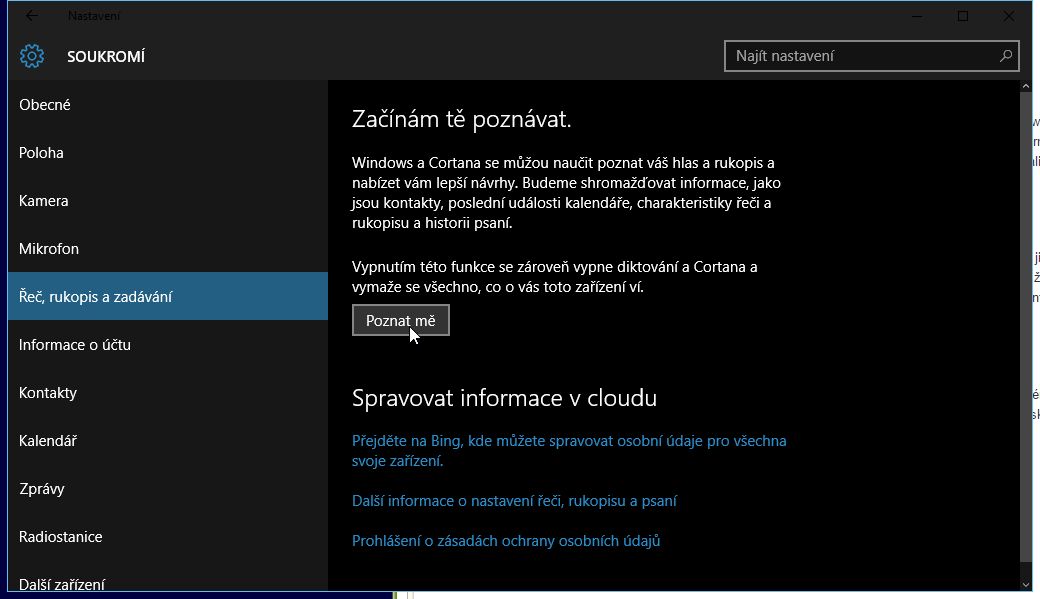Go to Další zařízení section

point(62,584)
